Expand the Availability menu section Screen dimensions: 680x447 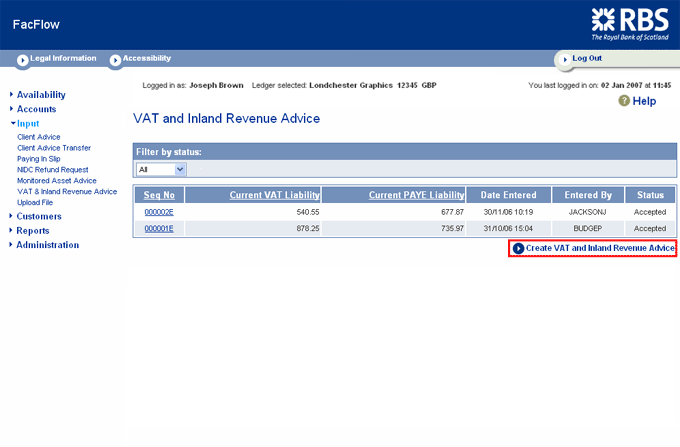pos(41,95)
